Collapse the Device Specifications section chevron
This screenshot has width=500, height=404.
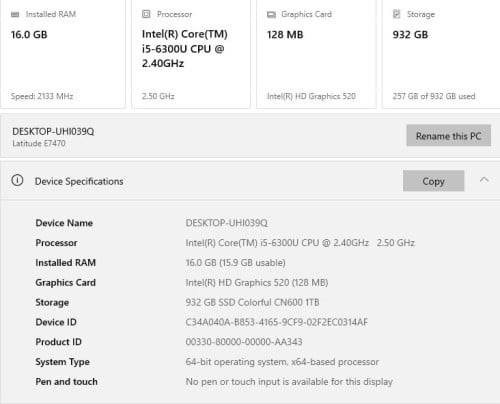point(484,180)
